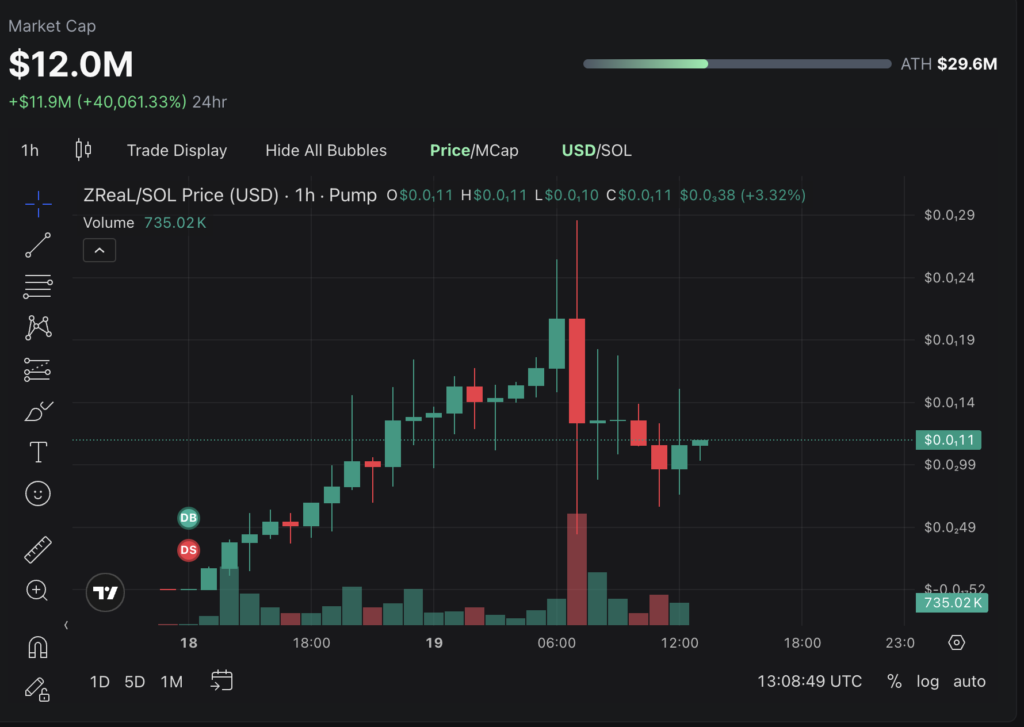
Task: Select the trend line drawing tool
Action: pyautogui.click(x=38, y=245)
